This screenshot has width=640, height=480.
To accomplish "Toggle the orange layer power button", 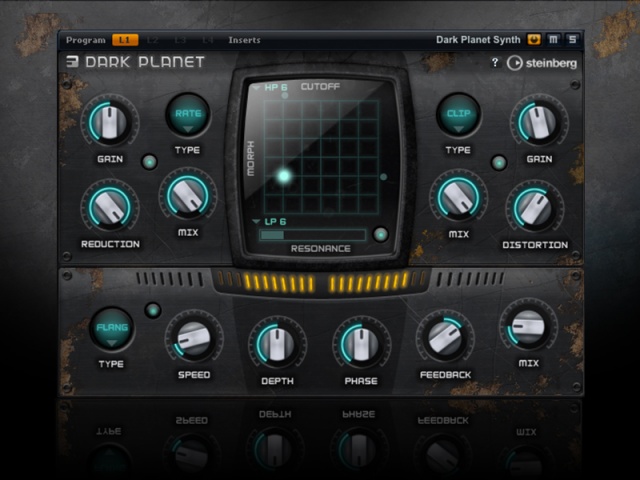I will pos(534,40).
